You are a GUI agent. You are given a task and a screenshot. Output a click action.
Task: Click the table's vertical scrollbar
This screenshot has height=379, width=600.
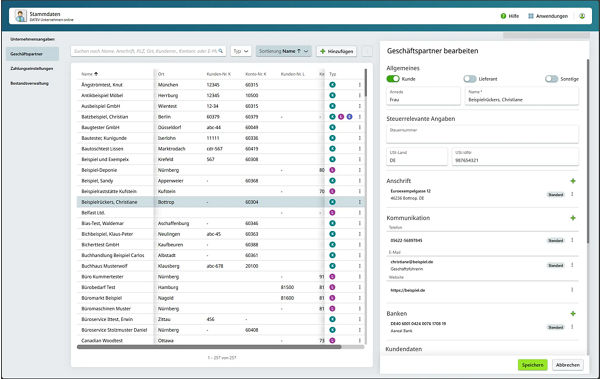(x=366, y=82)
